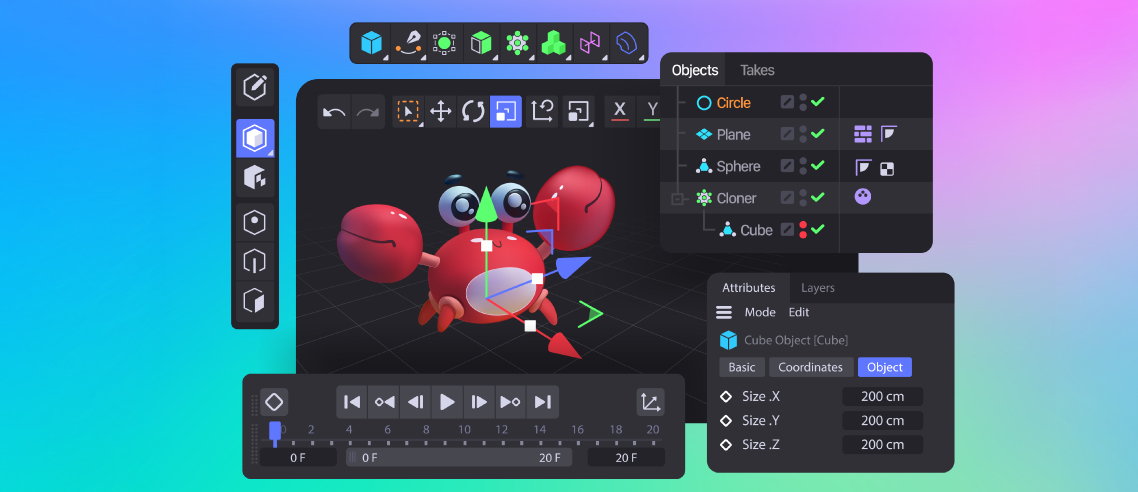Click the Reset Transform tool icon

[x=542, y=112]
